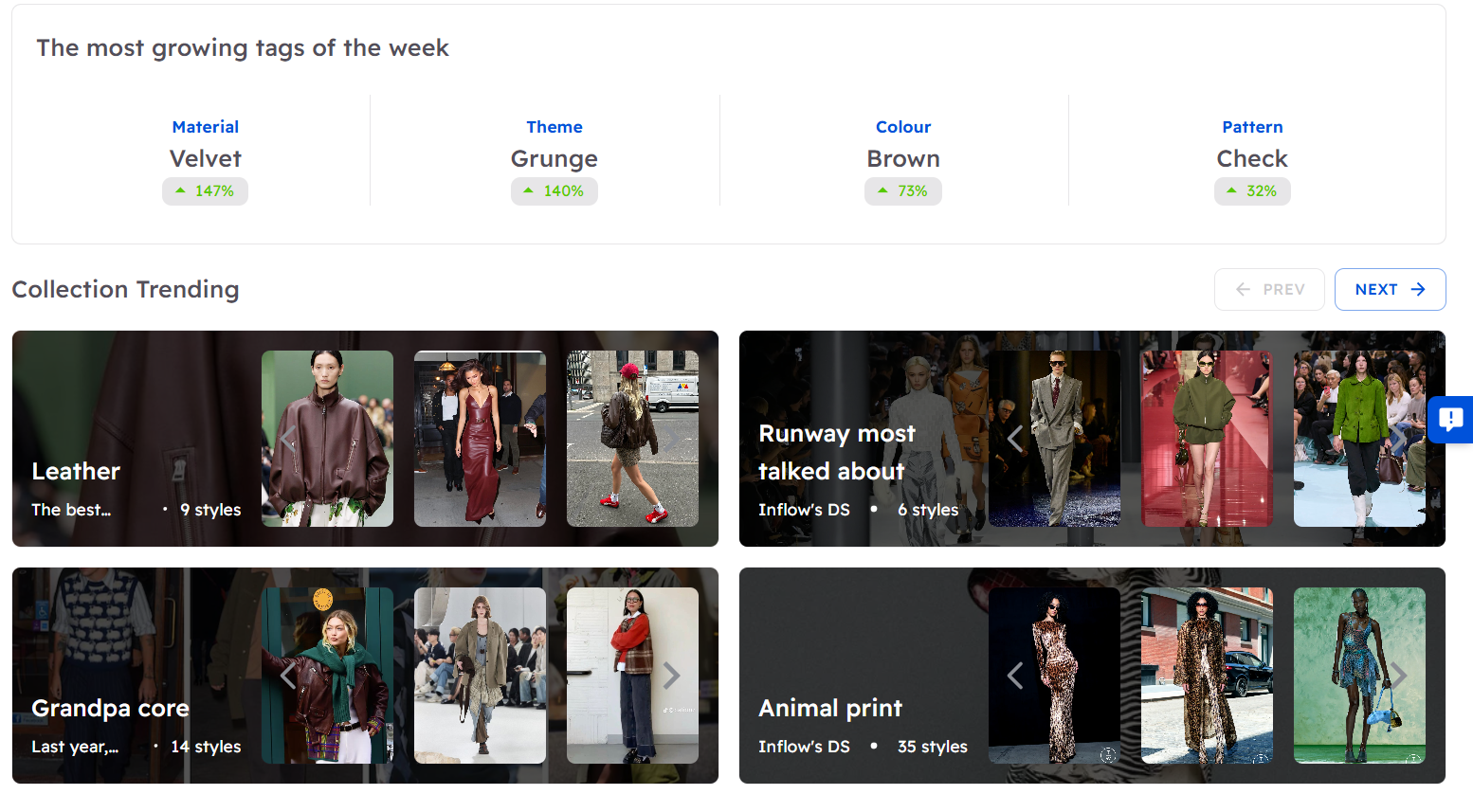
Task: Open the Animal print collection title
Action: 830,708
